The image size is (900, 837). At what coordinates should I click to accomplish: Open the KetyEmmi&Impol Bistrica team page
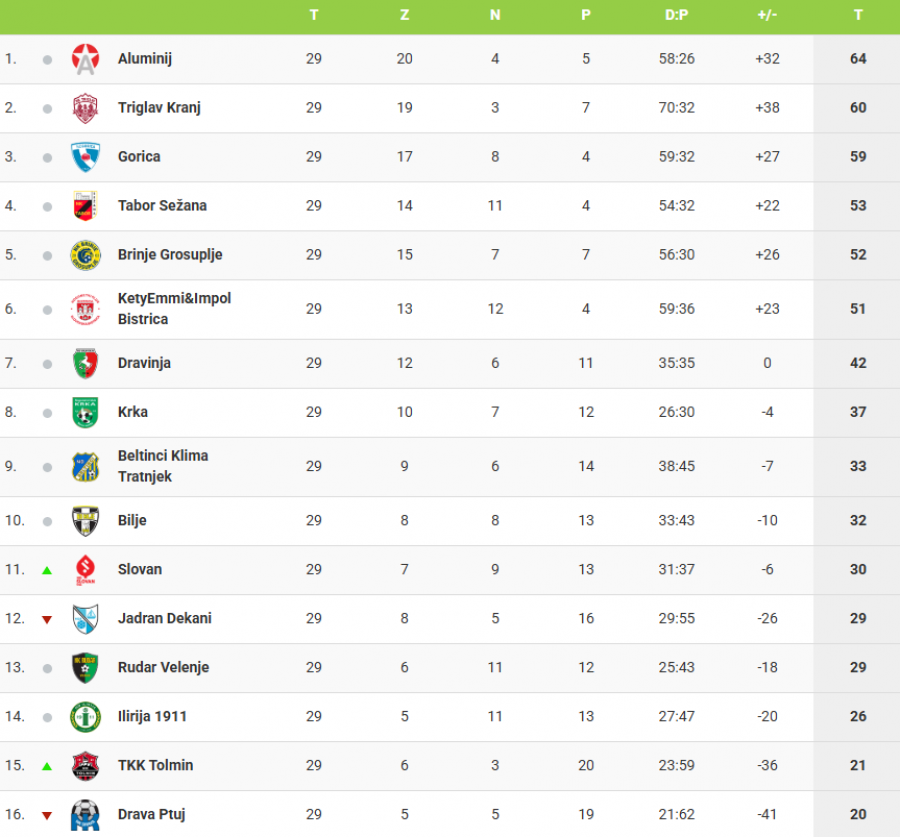[x=174, y=309]
